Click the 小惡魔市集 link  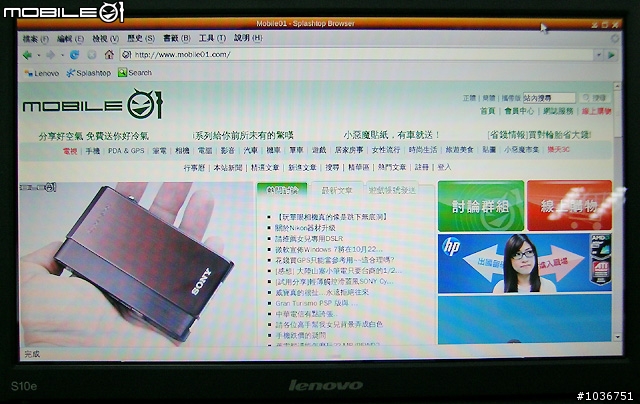click(x=522, y=150)
